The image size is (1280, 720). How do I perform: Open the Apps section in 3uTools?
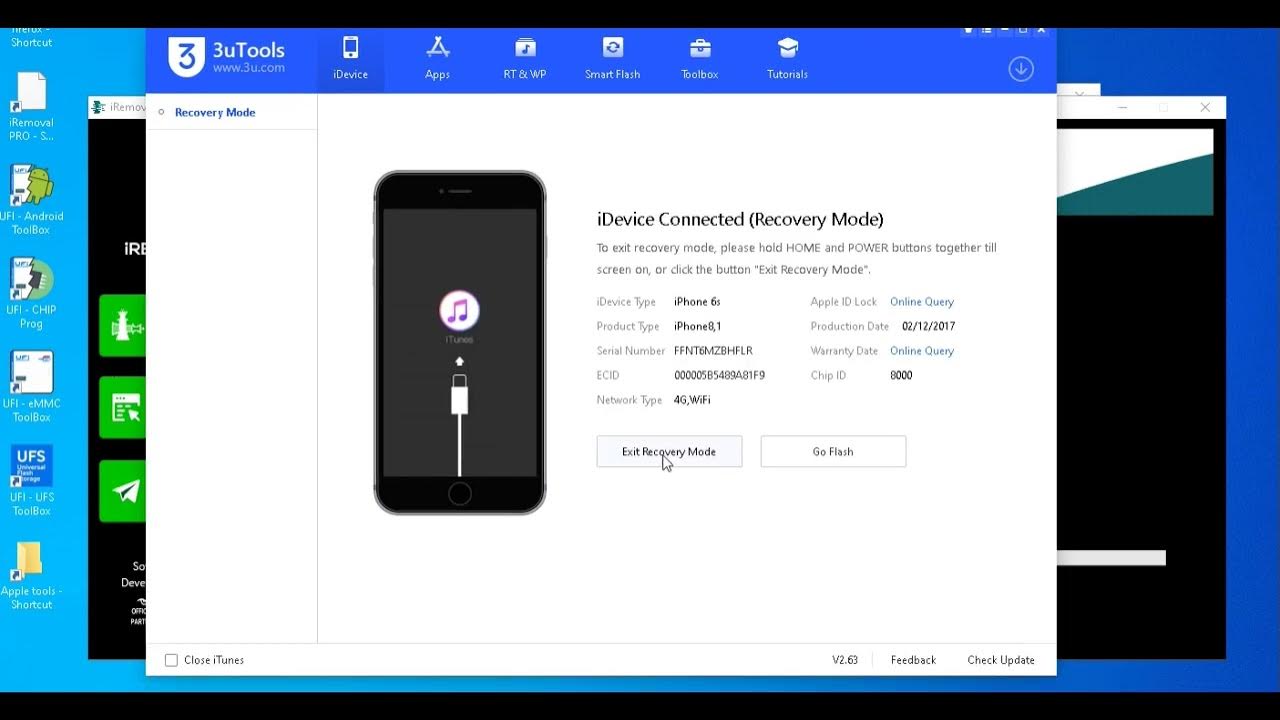(437, 60)
